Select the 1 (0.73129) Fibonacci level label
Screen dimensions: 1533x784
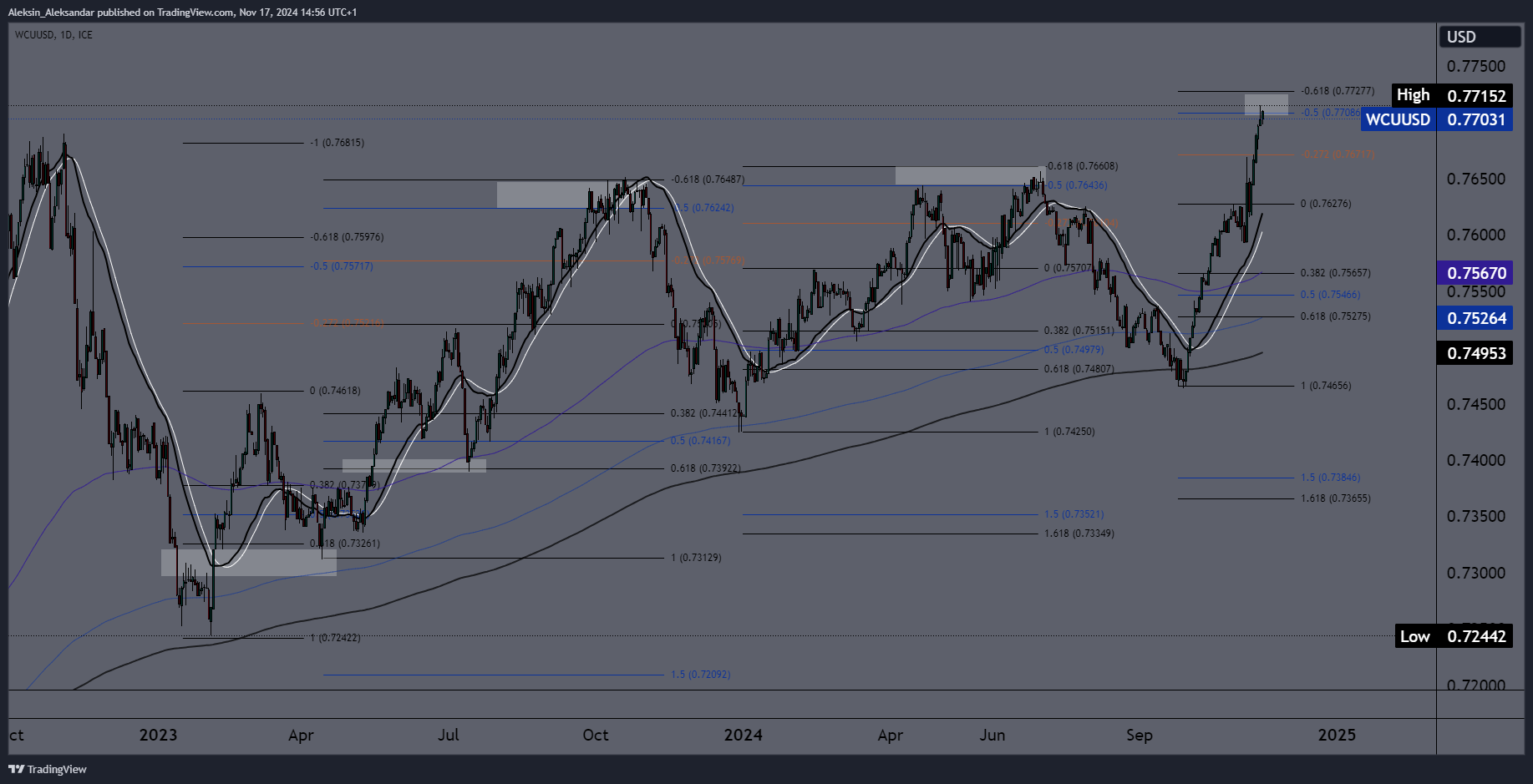696,558
